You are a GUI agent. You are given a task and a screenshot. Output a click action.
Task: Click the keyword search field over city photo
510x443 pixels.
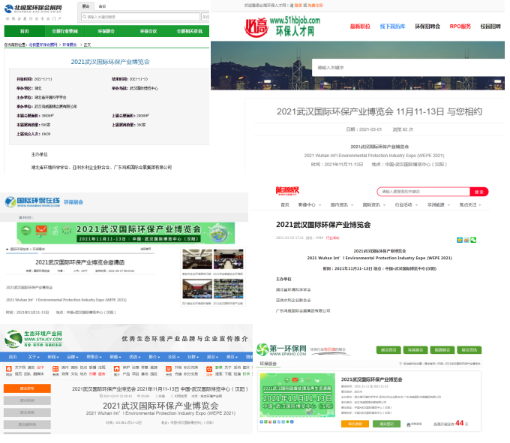point(408,68)
